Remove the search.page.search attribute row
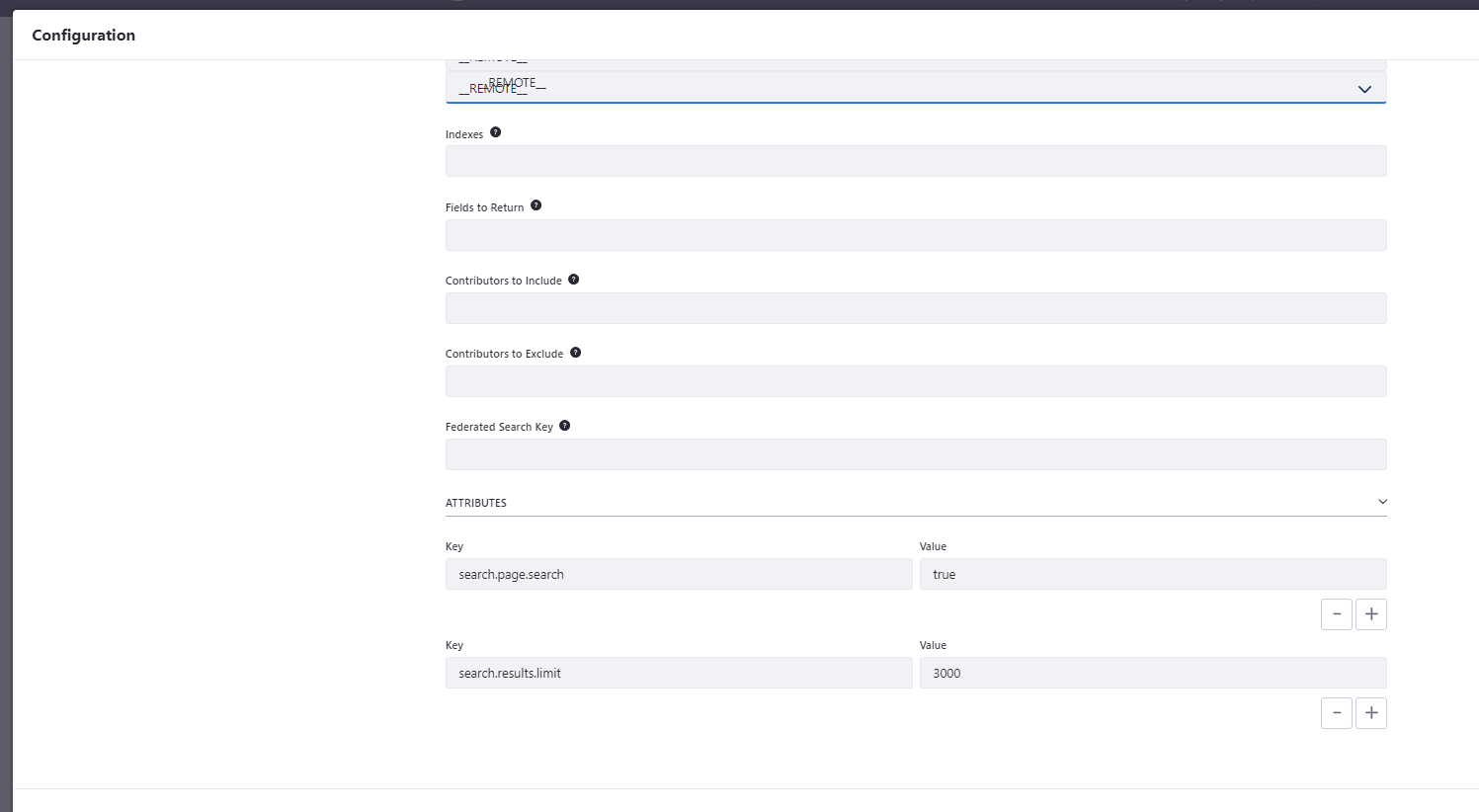This screenshot has width=1479, height=812. pos(1337,614)
